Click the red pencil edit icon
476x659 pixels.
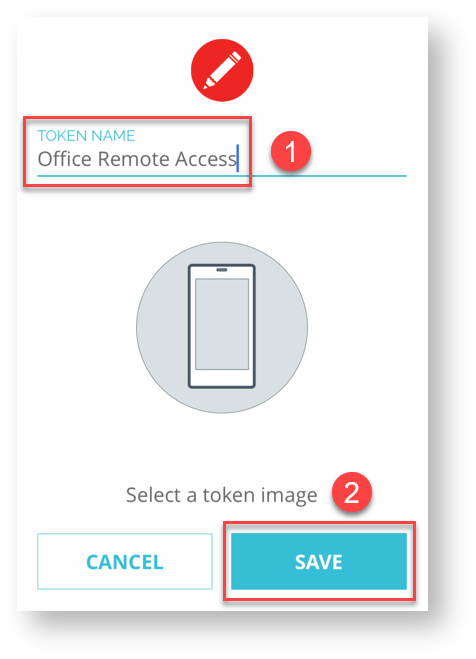tap(222, 70)
